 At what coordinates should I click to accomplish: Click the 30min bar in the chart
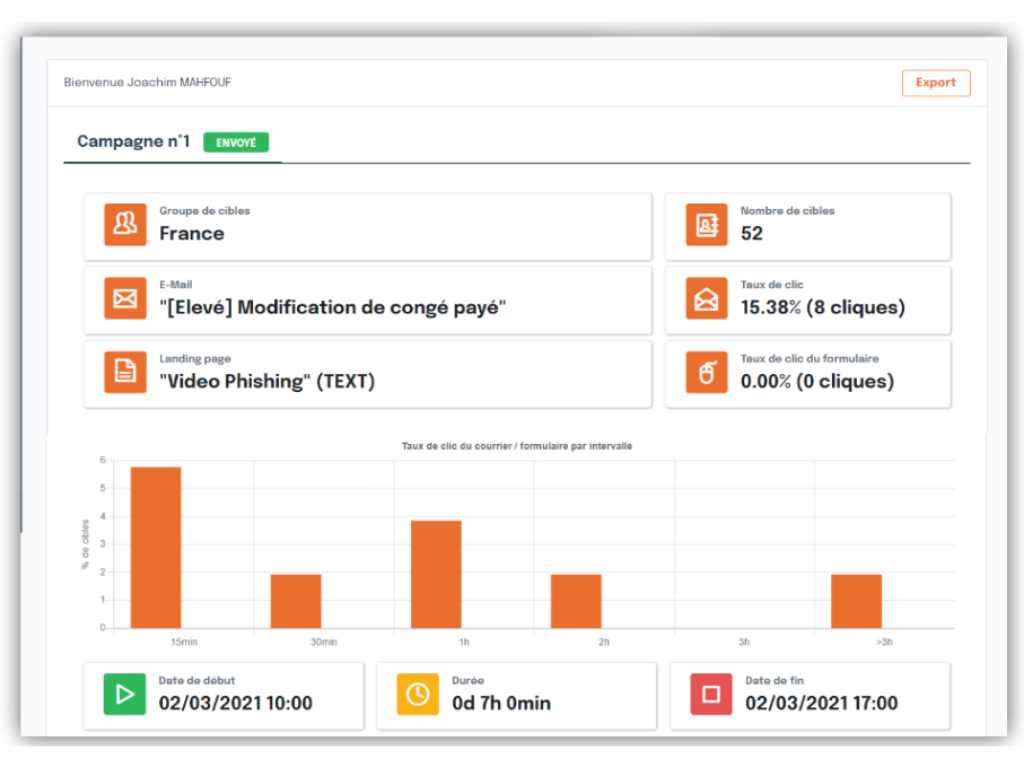click(x=296, y=601)
